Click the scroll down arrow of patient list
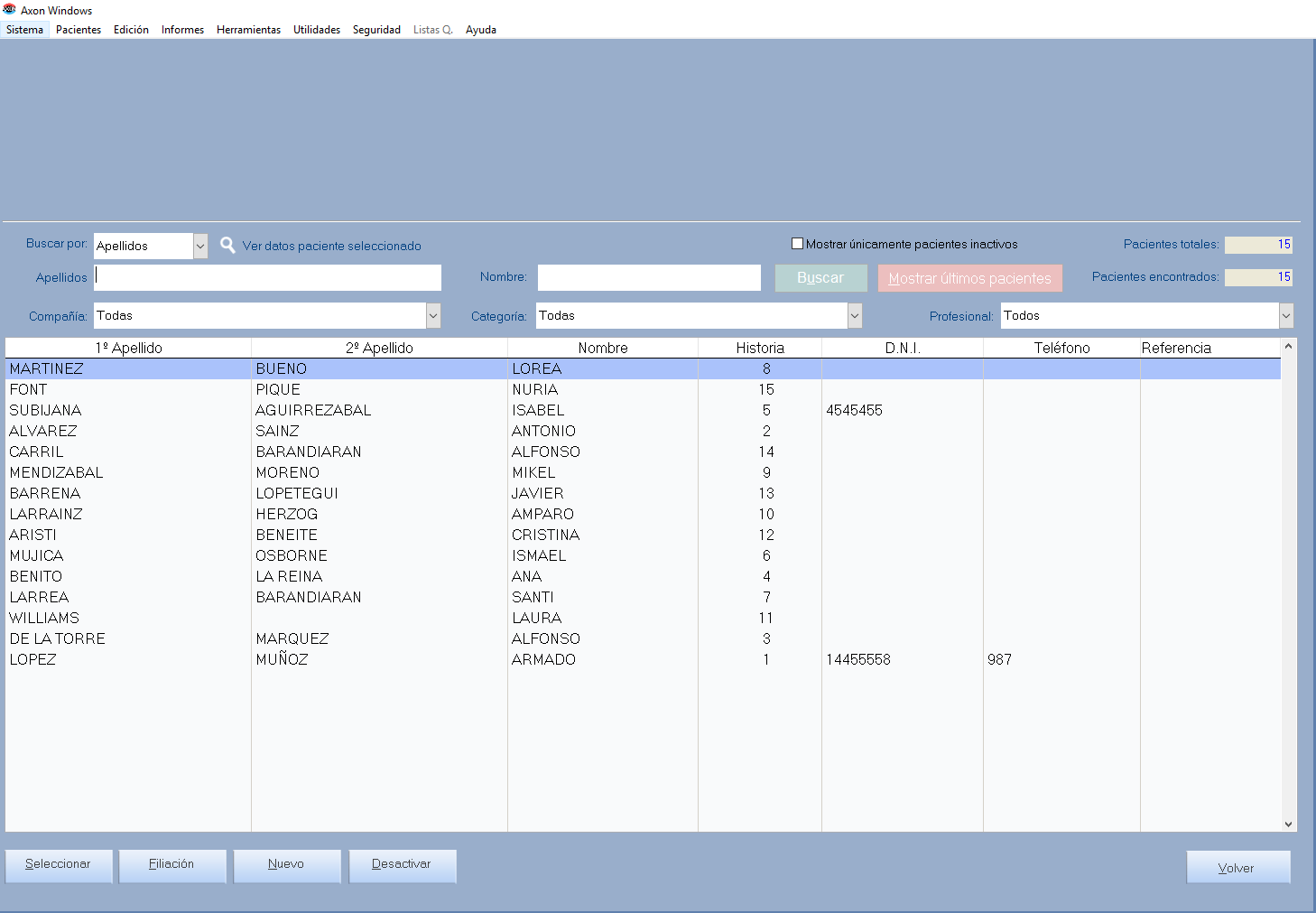The height and width of the screenshot is (913, 1316). [1288, 824]
